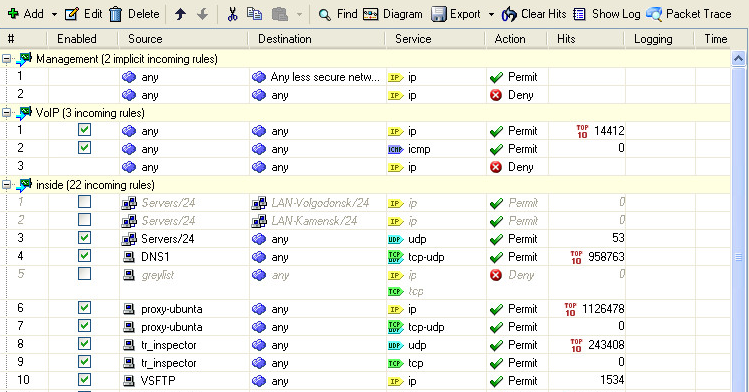Launch the Packet Trace tool

coord(689,14)
